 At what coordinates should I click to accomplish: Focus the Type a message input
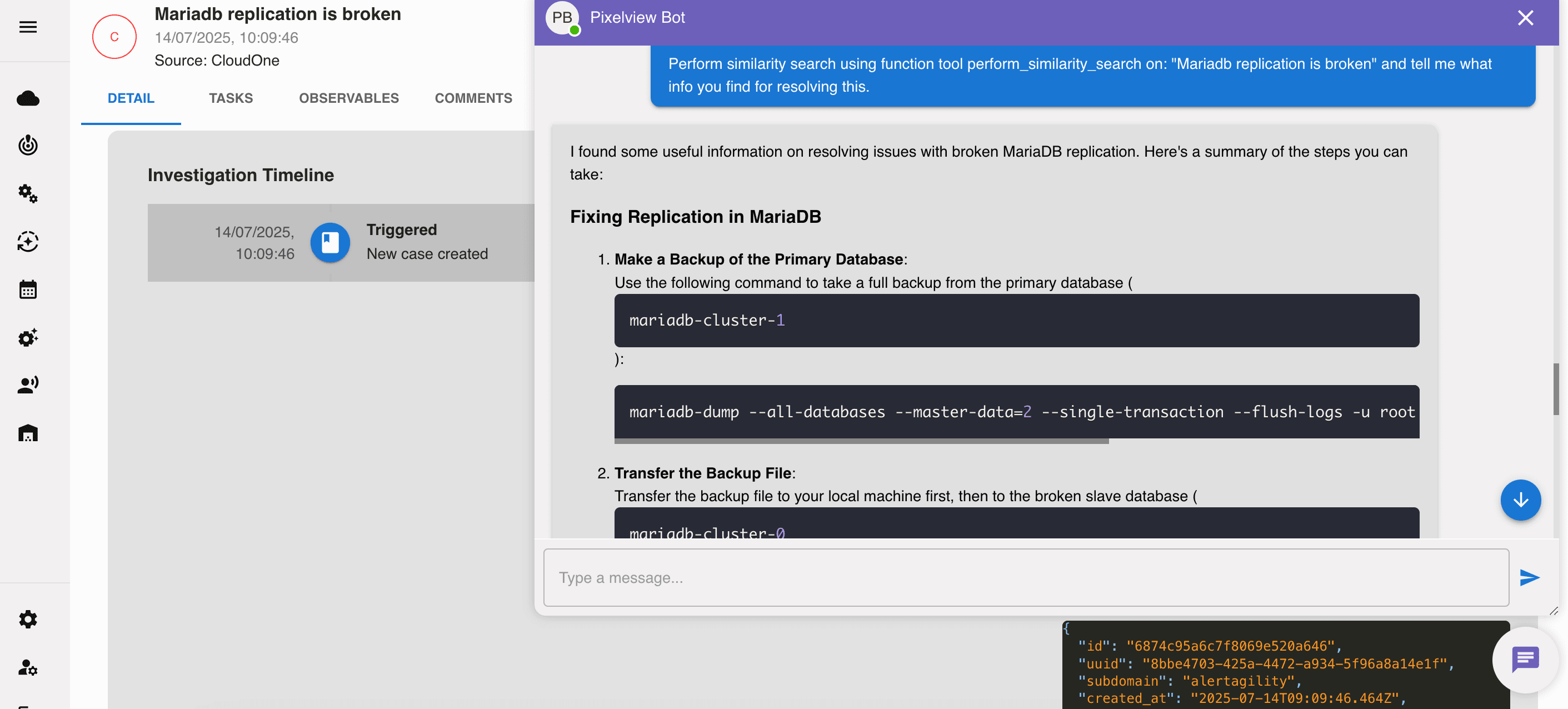pos(1026,577)
